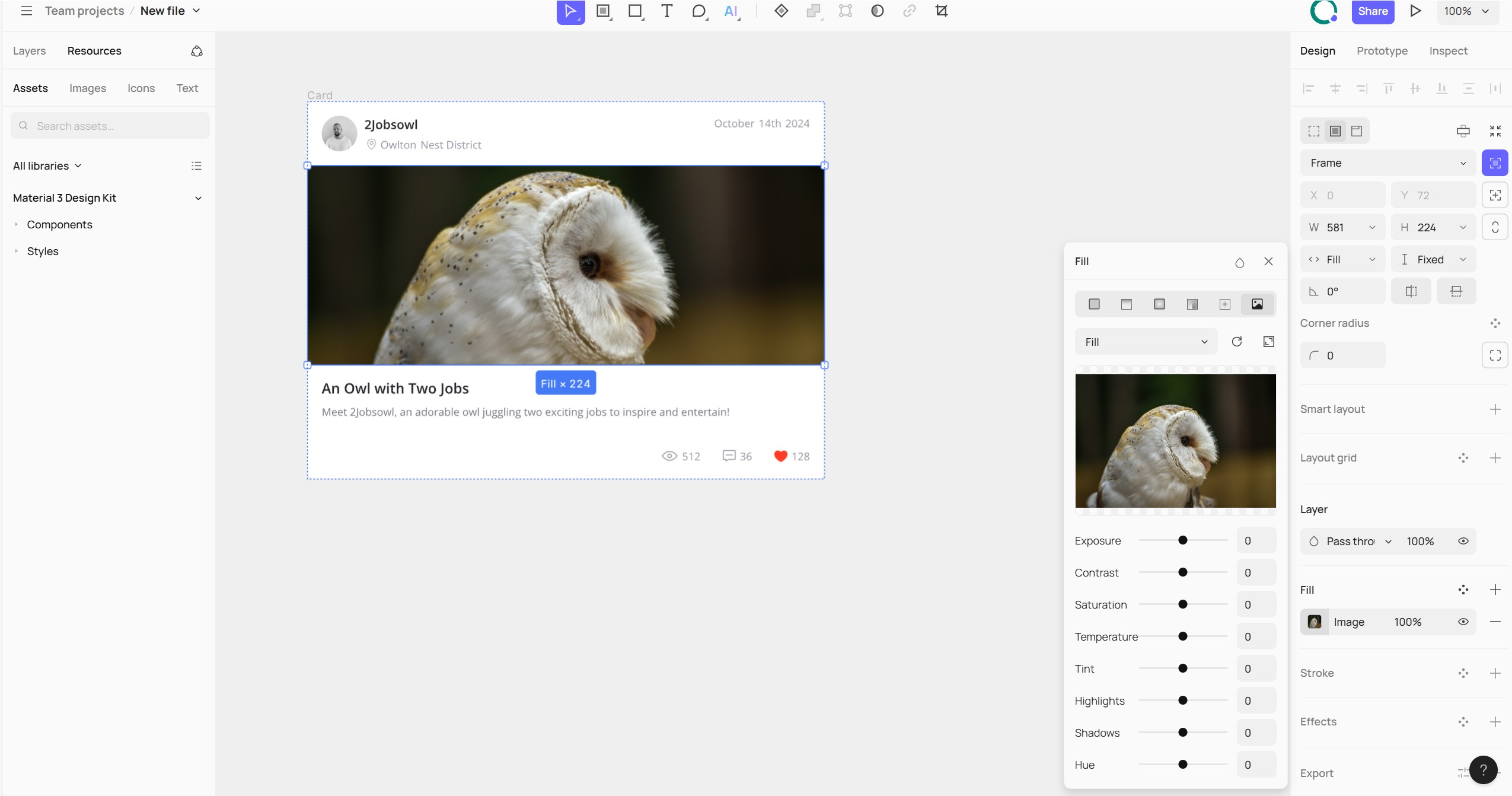
Task: Click the Share button
Action: click(1372, 11)
